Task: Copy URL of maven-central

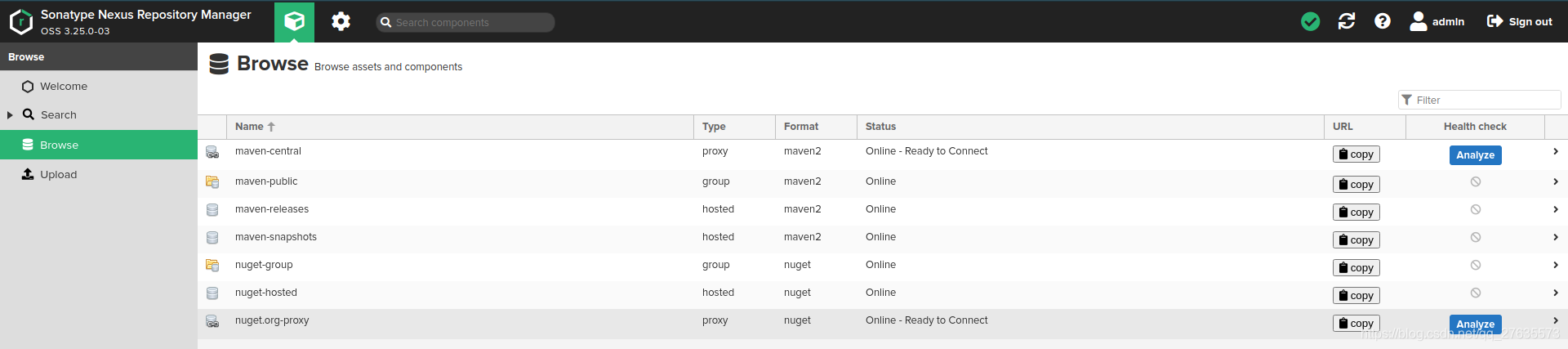Action: point(1356,154)
